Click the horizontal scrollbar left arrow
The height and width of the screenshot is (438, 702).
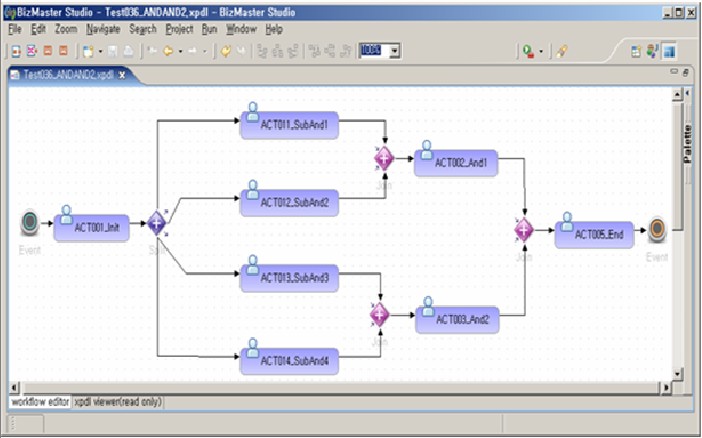pos(14,387)
